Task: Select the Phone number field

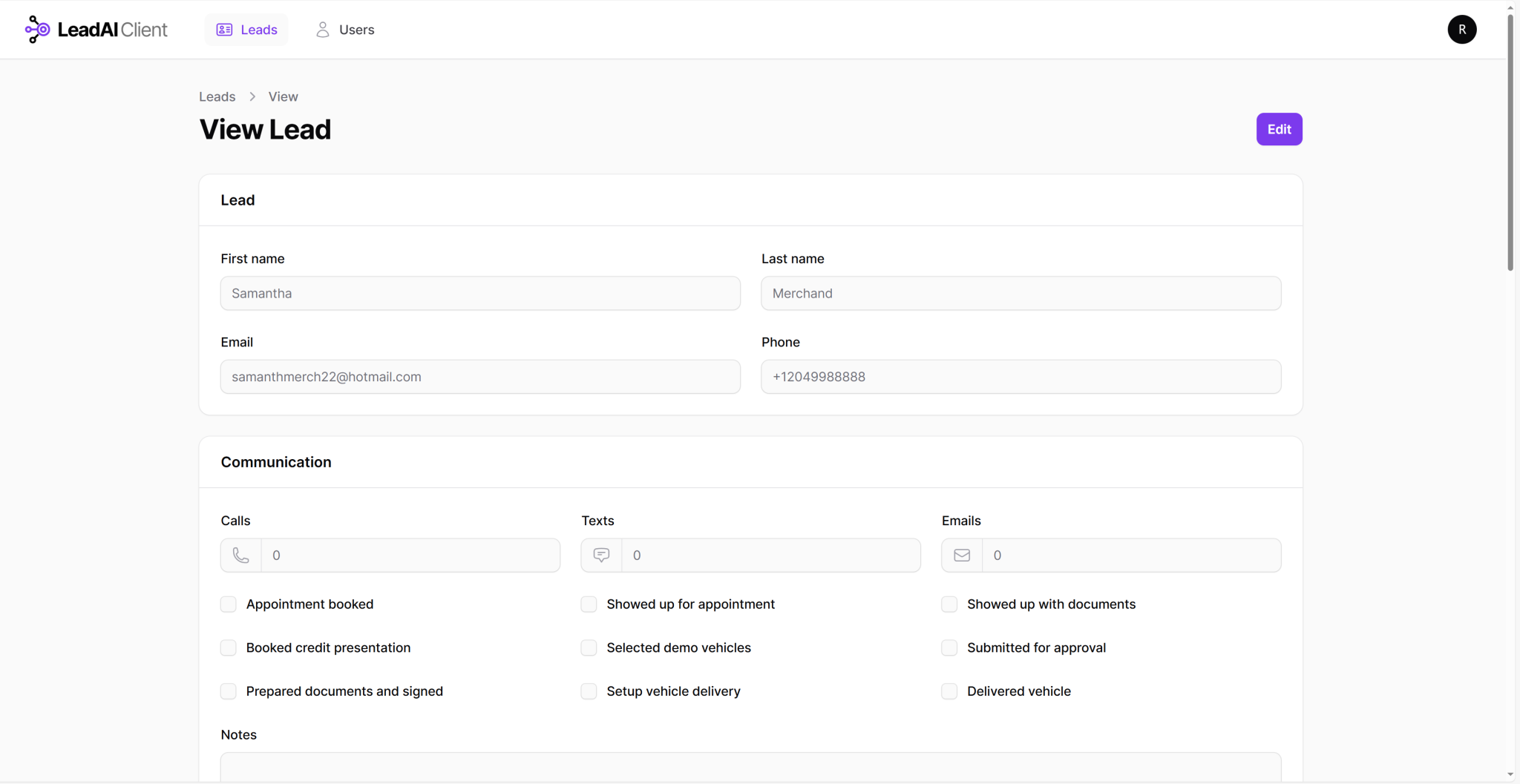Action: pyautogui.click(x=1021, y=377)
